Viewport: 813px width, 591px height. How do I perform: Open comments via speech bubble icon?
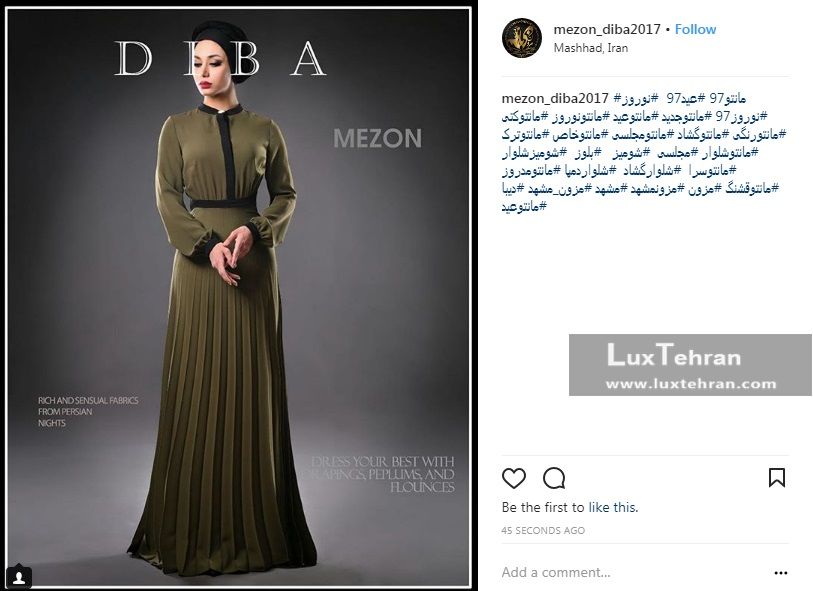point(554,478)
